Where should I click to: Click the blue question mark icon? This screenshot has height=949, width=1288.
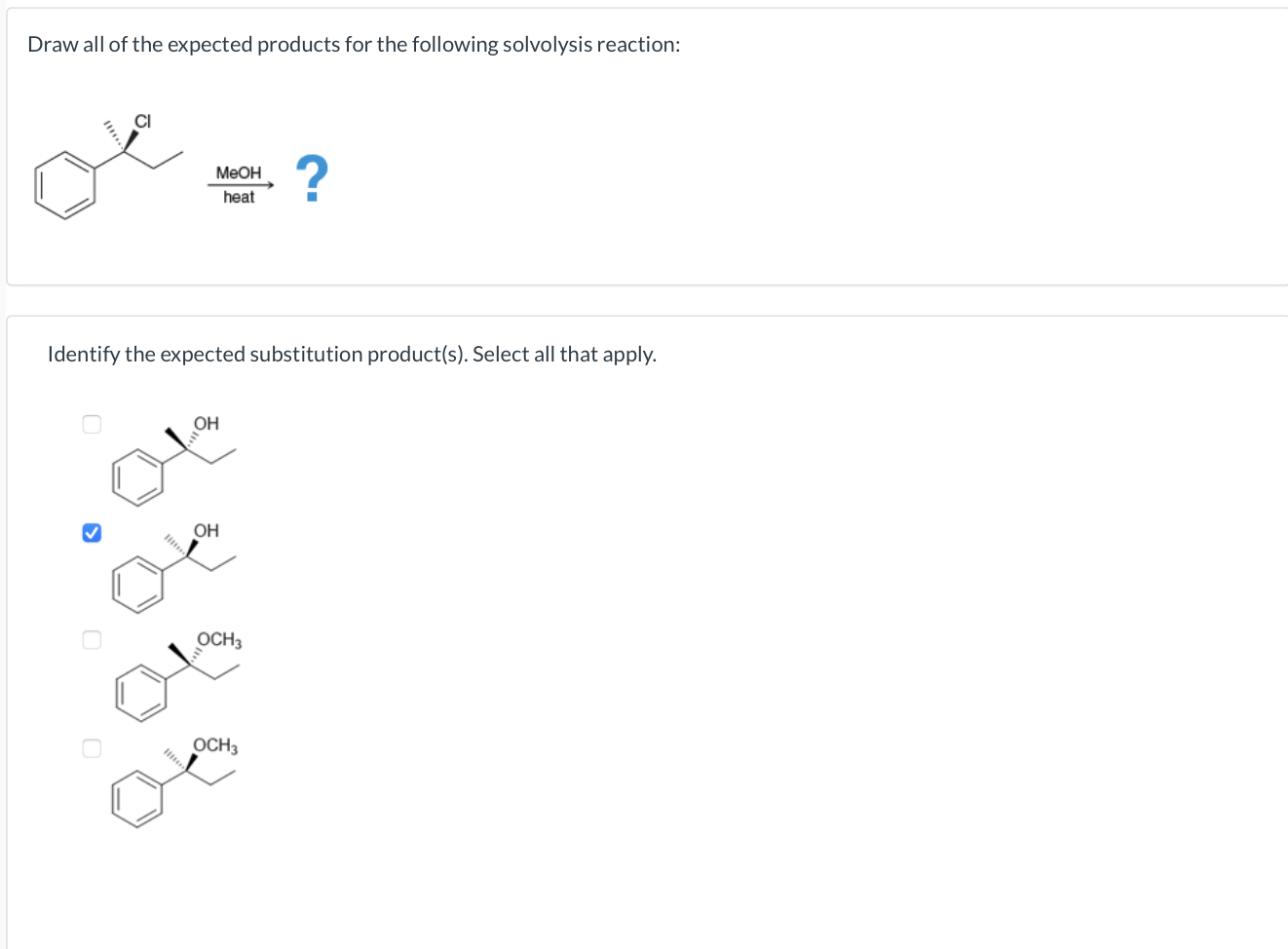(x=312, y=179)
